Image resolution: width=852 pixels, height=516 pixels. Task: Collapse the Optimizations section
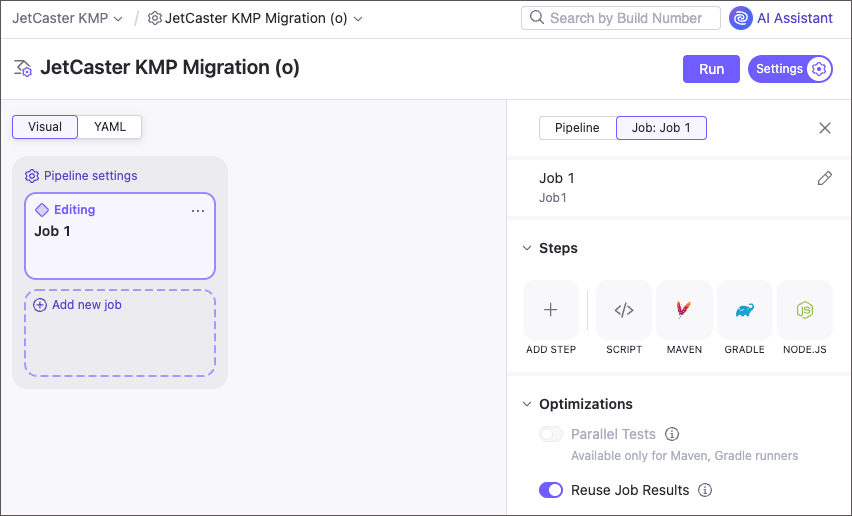click(527, 404)
